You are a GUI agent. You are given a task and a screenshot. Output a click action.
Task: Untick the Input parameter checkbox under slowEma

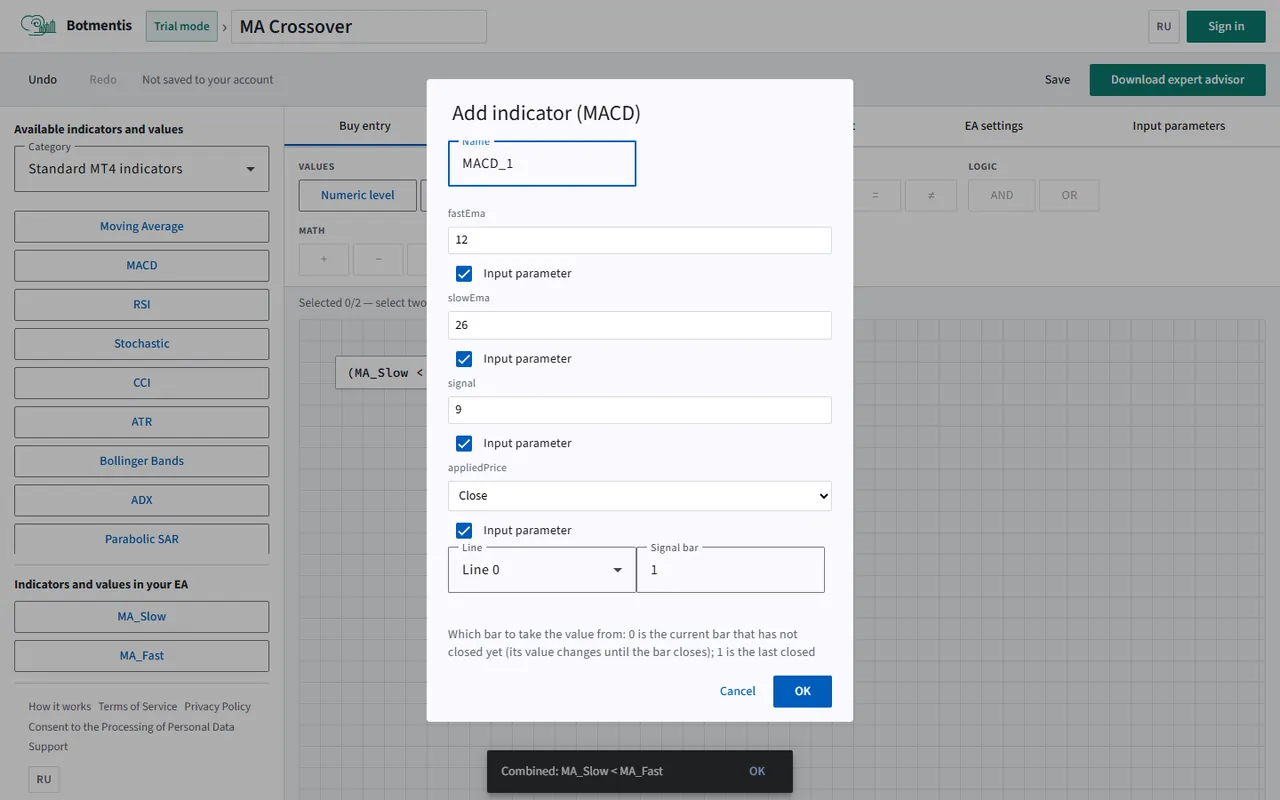pyautogui.click(x=464, y=358)
